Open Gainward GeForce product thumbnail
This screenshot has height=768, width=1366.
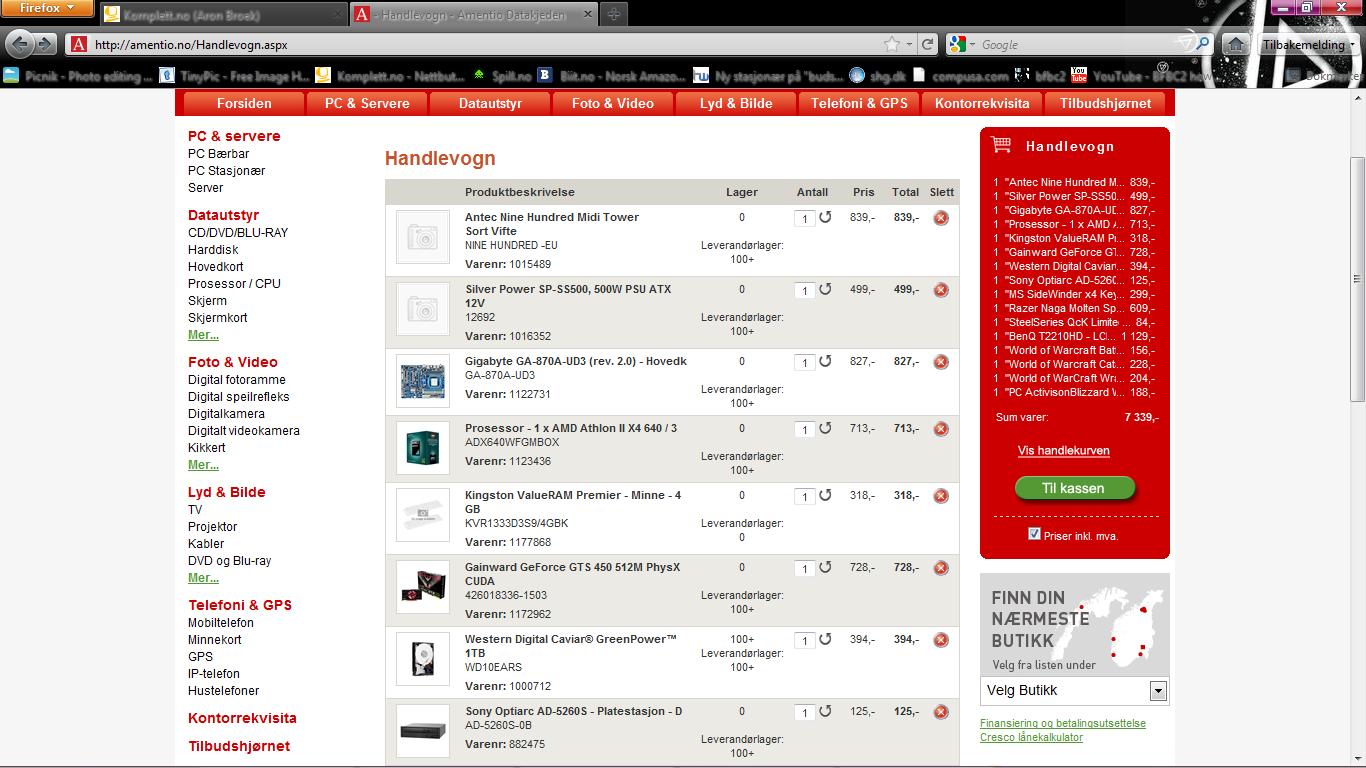pyautogui.click(x=422, y=587)
